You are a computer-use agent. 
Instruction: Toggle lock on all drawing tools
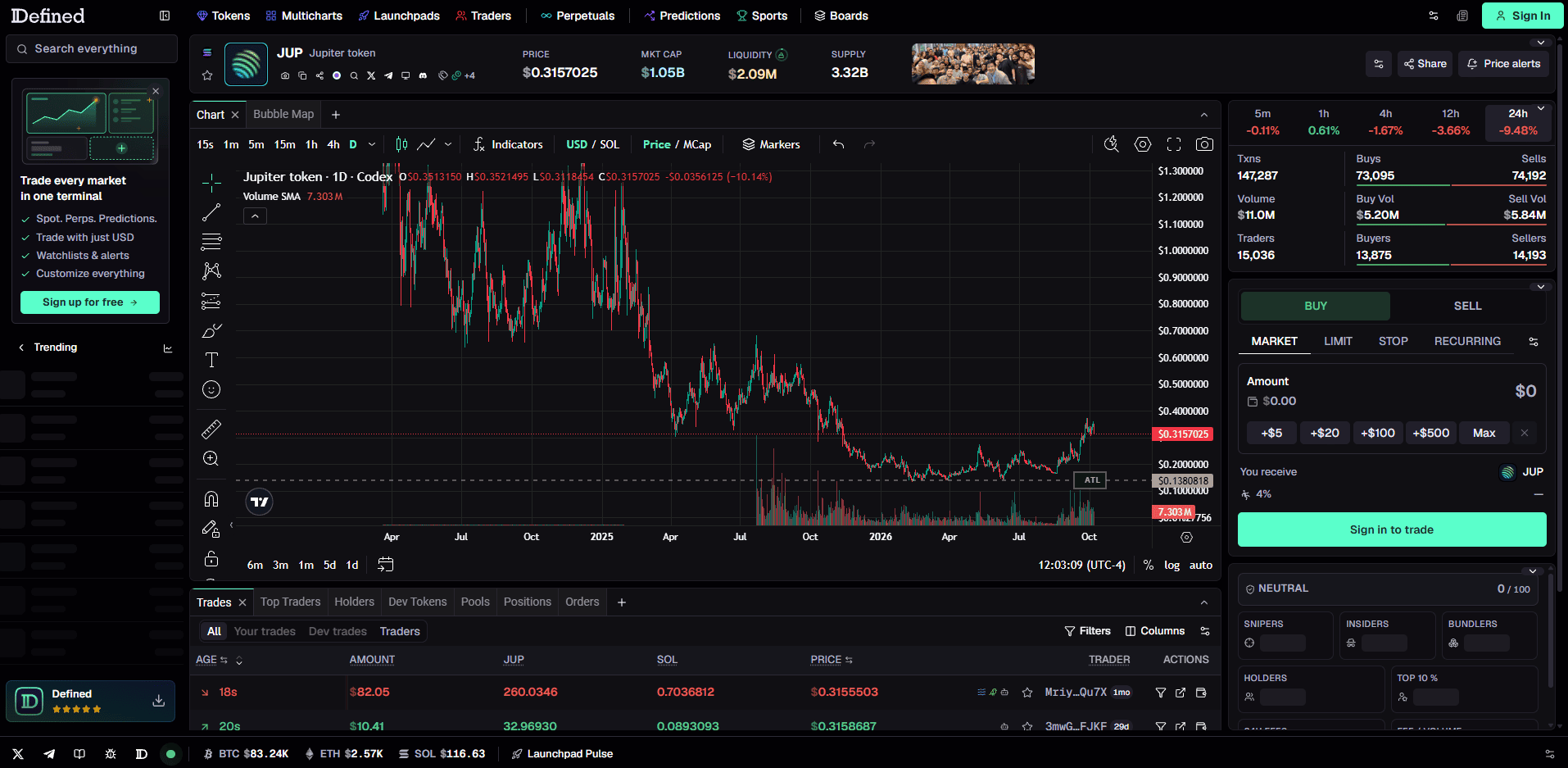(211, 559)
